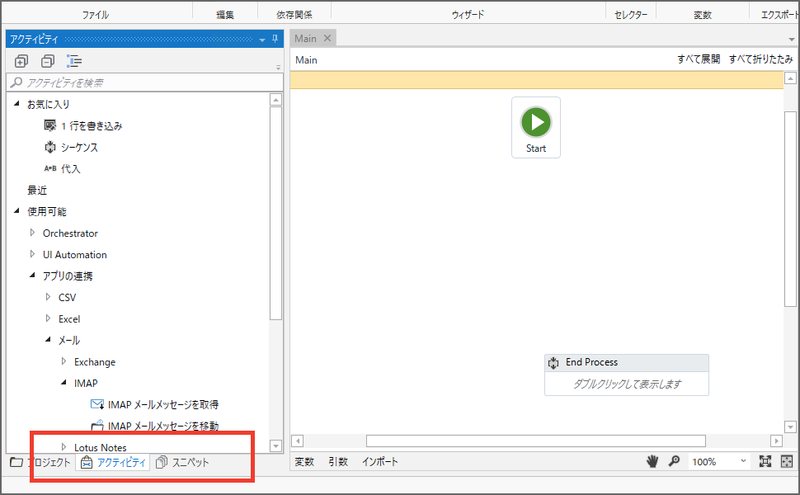
Task: Select the End Process activity header
Action: click(627, 362)
